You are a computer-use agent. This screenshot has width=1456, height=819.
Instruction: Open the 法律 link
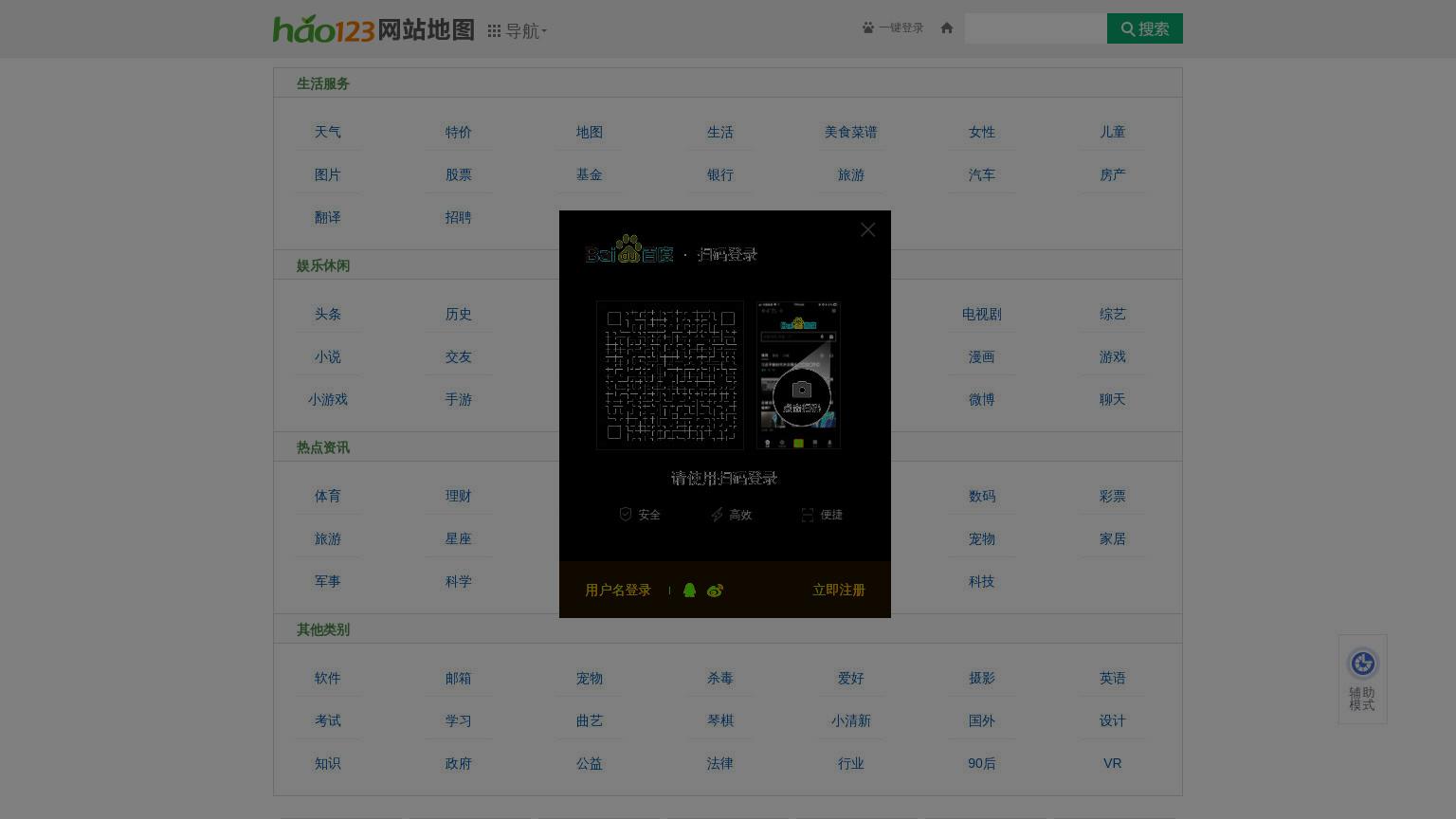[x=720, y=763]
